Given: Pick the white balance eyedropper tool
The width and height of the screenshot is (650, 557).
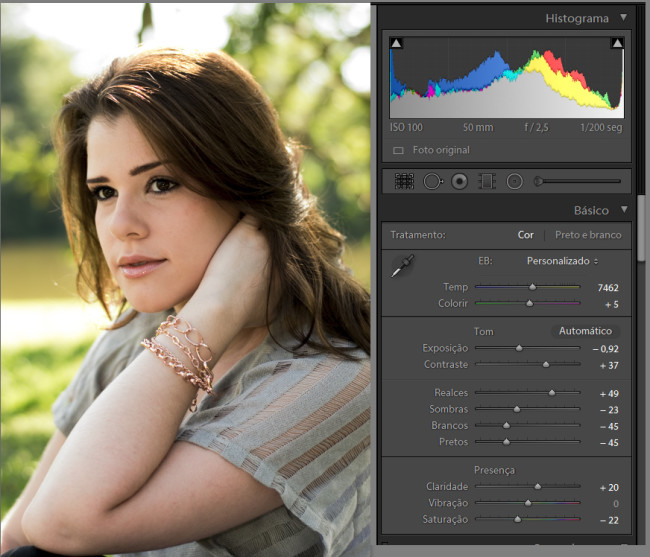Looking at the screenshot, I should (x=403, y=267).
